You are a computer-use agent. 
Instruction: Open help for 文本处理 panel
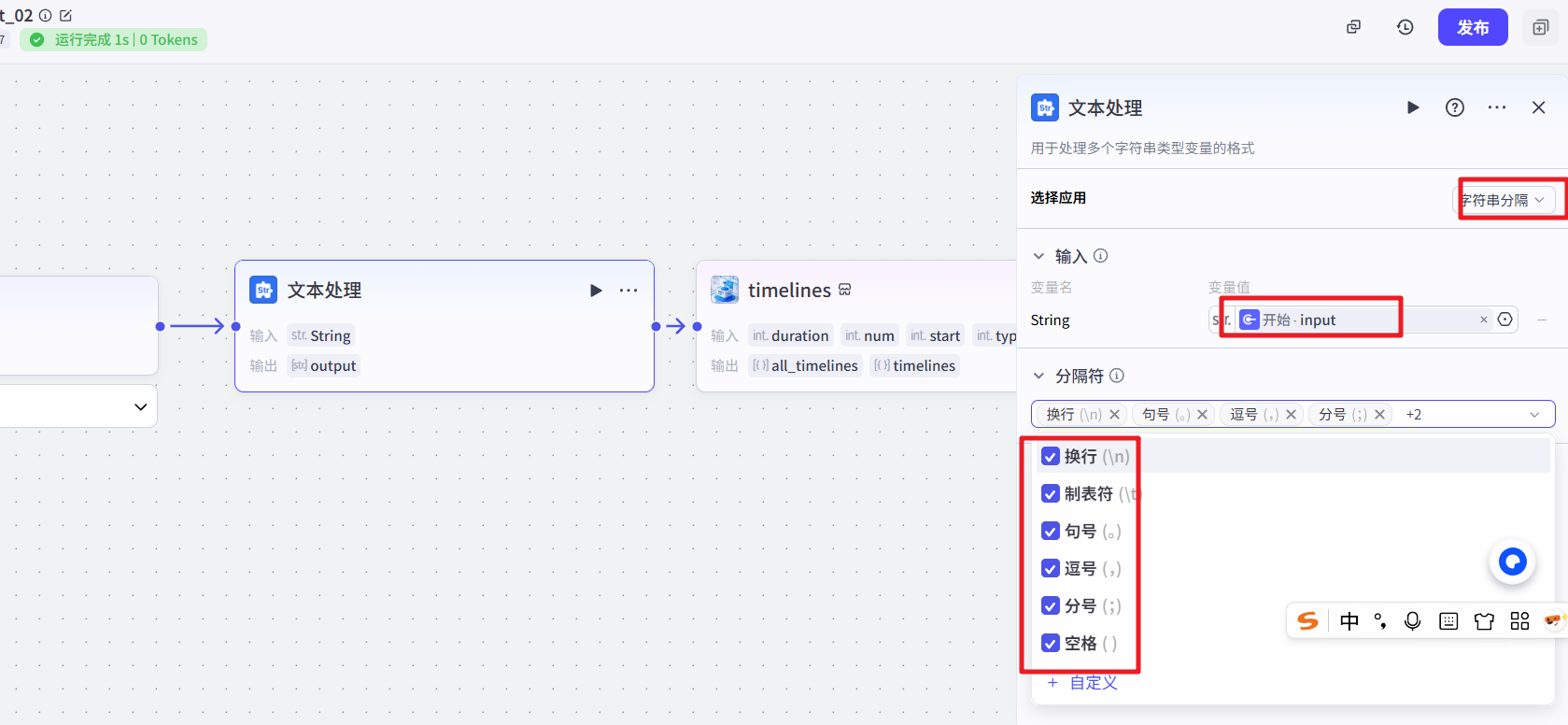(1454, 107)
